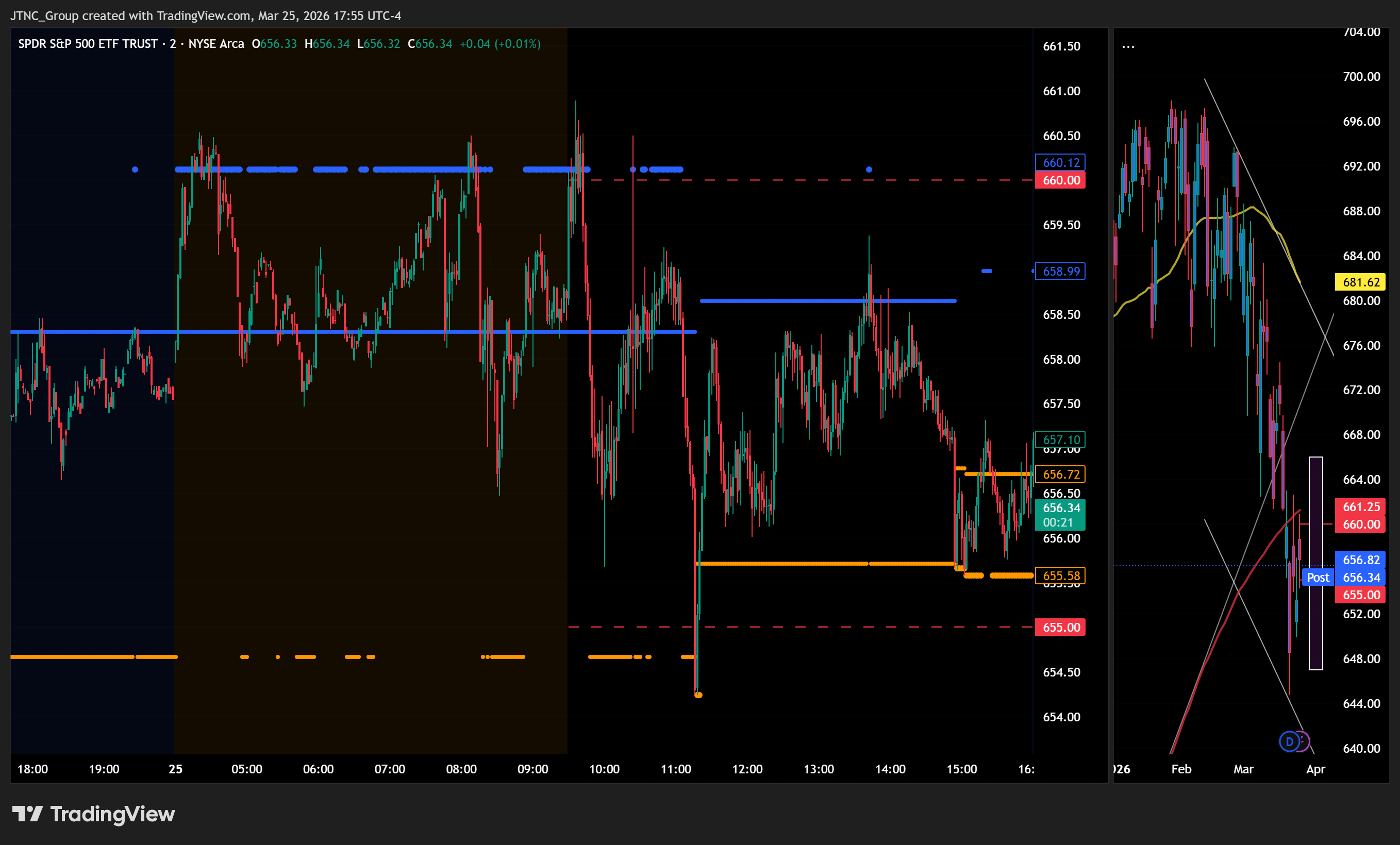Click the blue 658.99 price label
Viewport: 1400px width, 845px height.
(1060, 272)
